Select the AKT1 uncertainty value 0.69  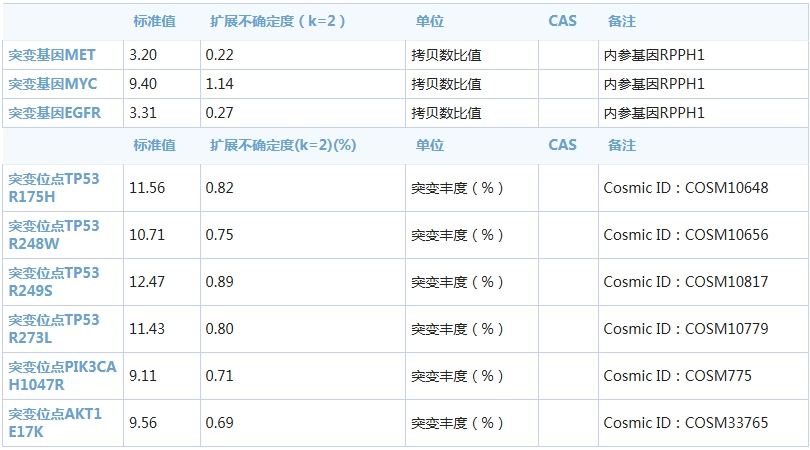click(220, 423)
